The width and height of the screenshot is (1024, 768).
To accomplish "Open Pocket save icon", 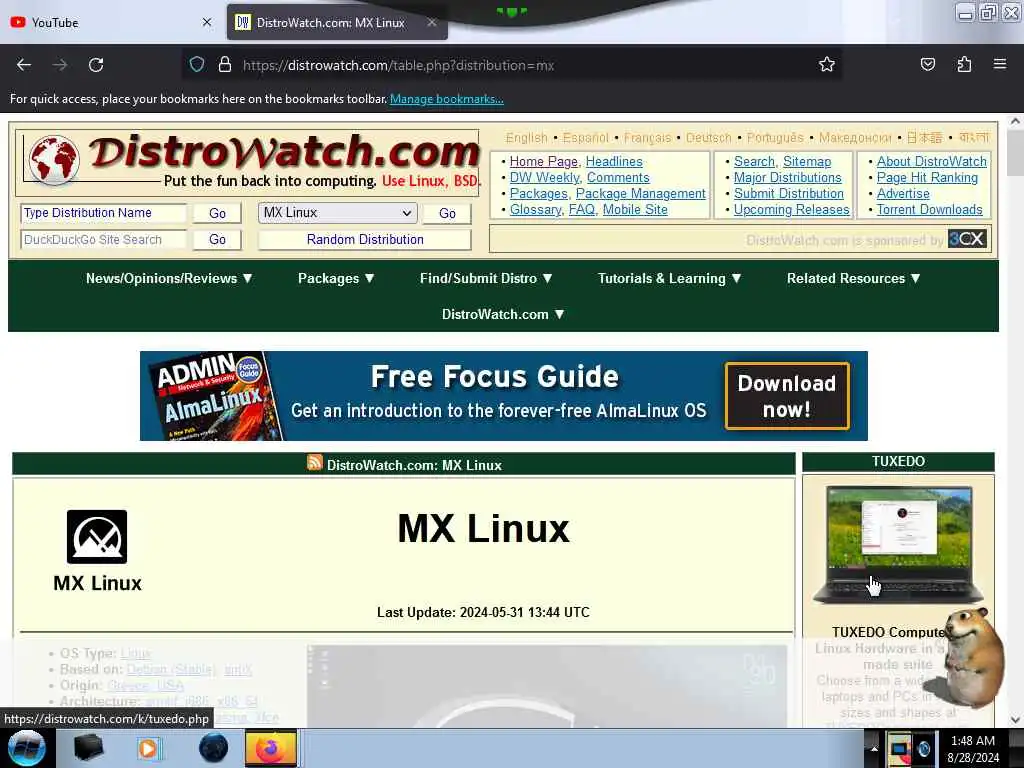I will (x=927, y=65).
